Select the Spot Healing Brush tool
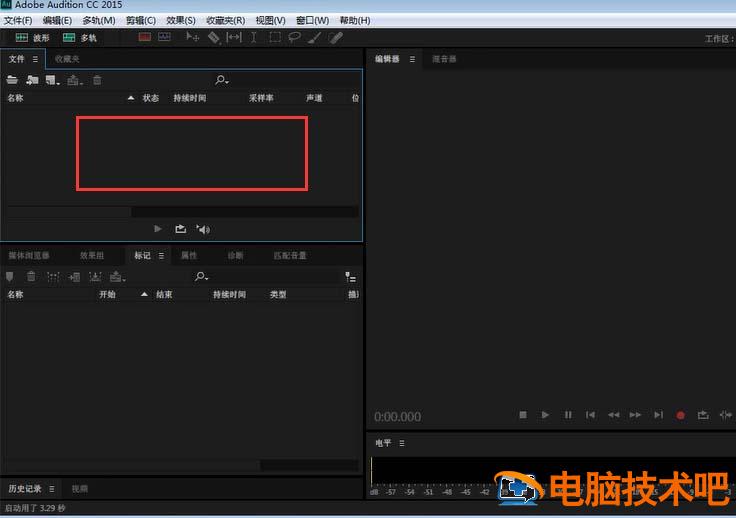Image resolution: width=736 pixels, height=518 pixels. 336,38
